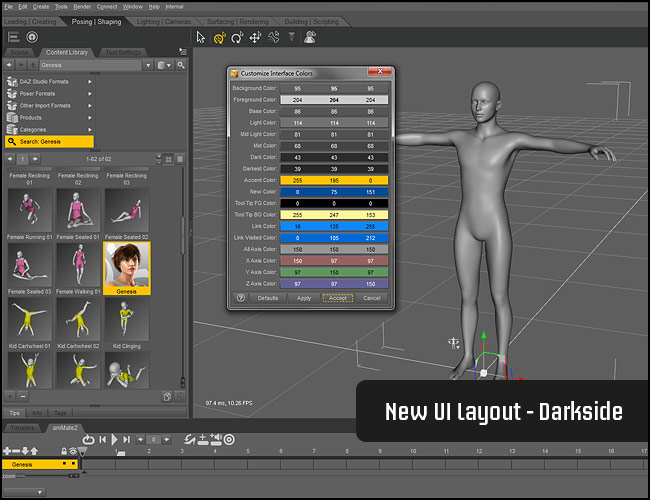
Task: Open the Render menu
Action: (82, 6)
